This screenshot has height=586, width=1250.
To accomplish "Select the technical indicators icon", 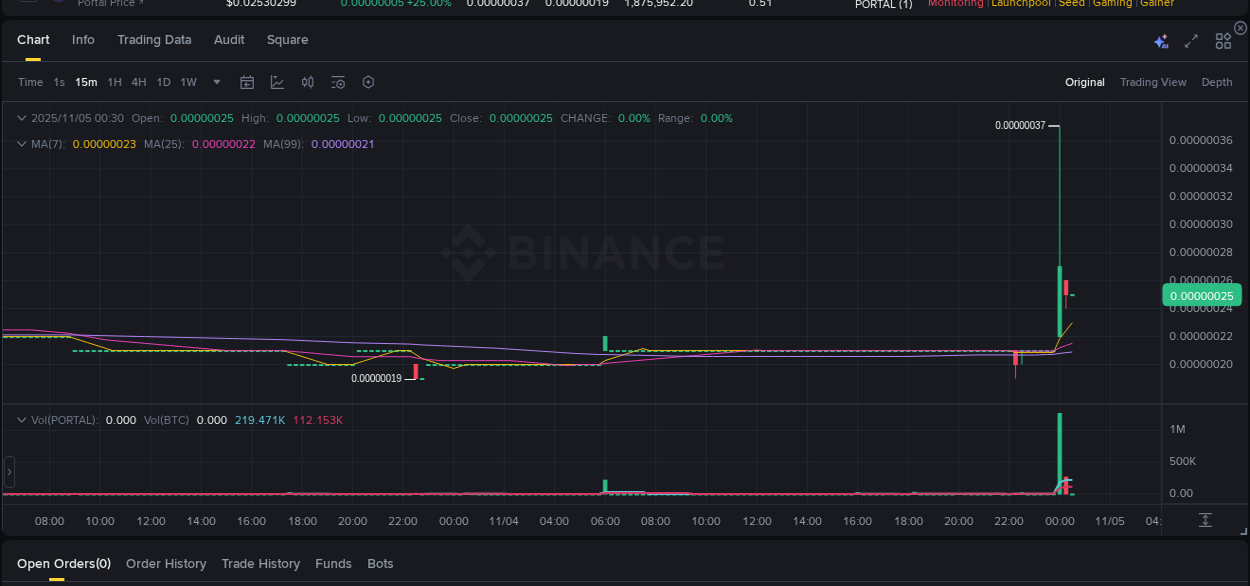I will coord(277,82).
